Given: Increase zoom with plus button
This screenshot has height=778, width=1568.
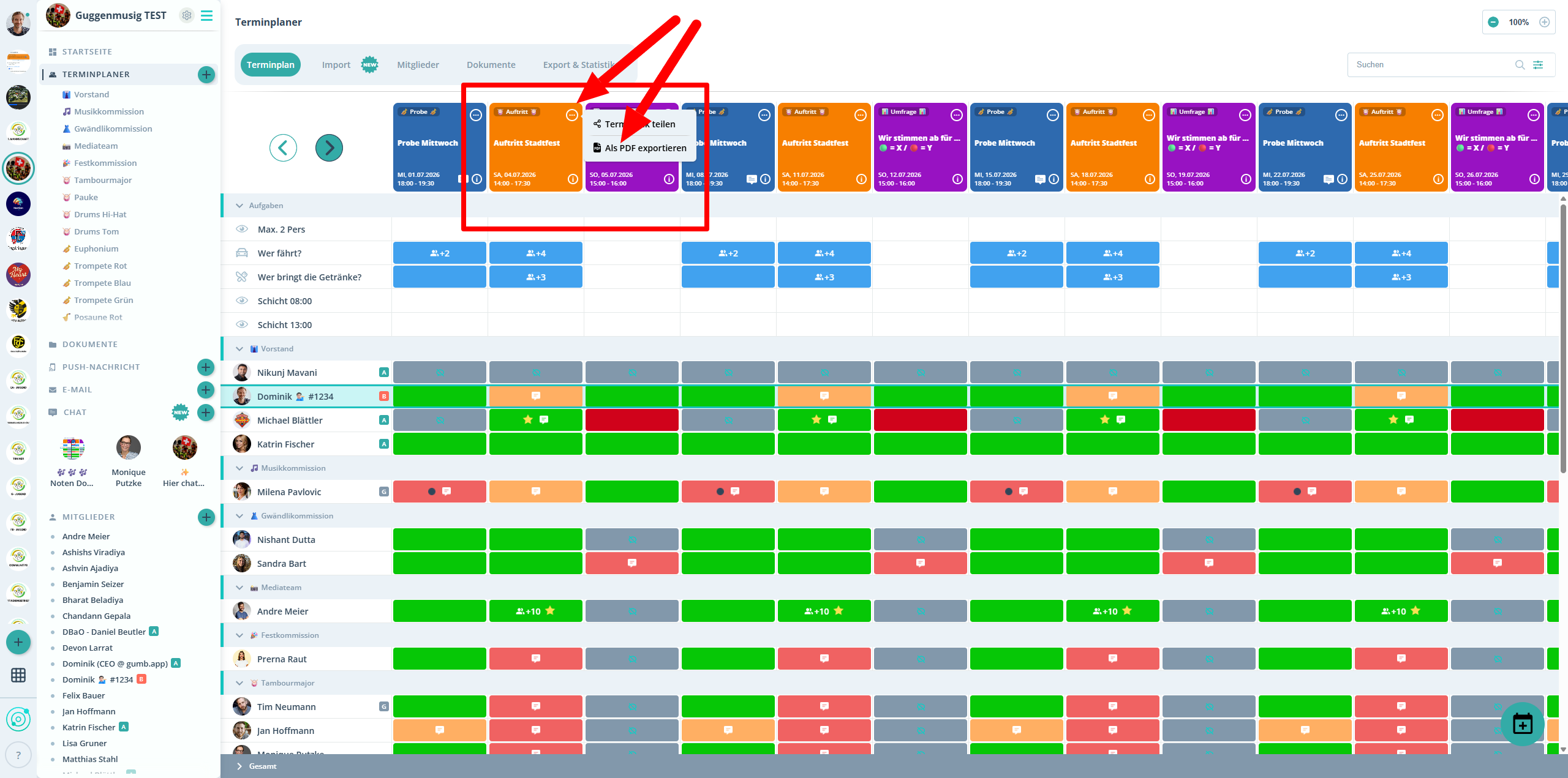Looking at the screenshot, I should [1545, 22].
